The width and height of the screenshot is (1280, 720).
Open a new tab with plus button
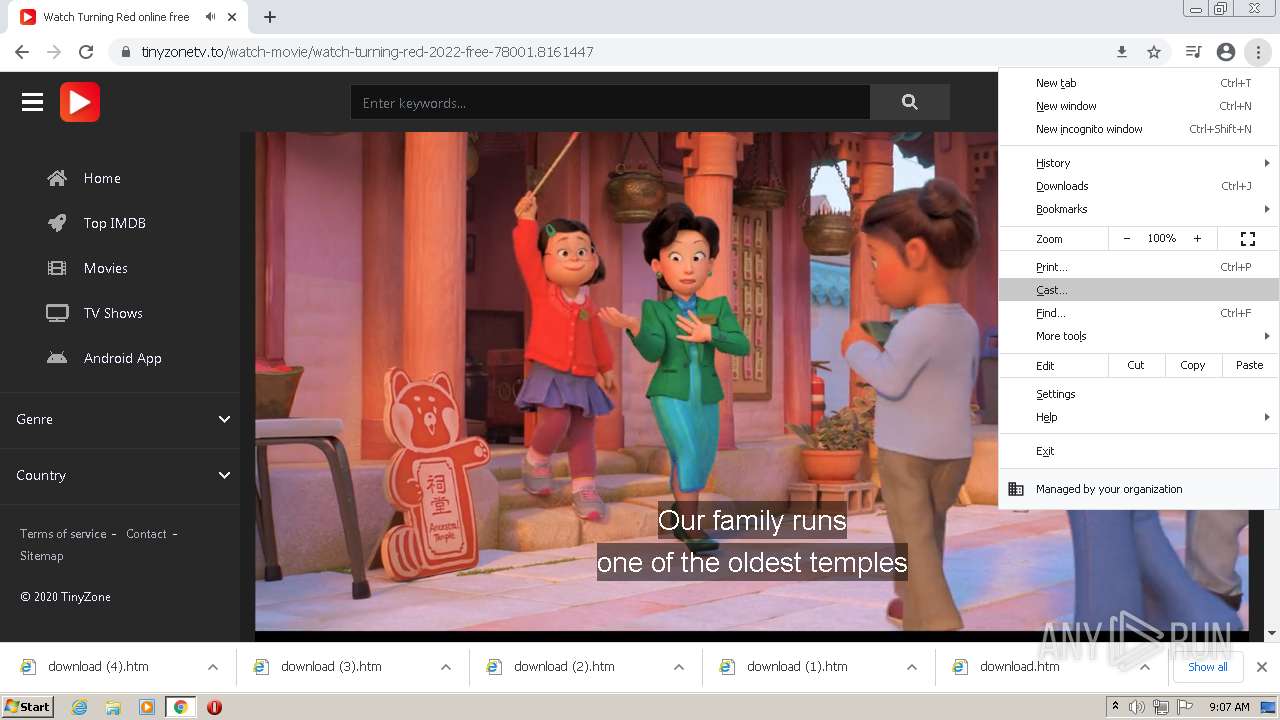[x=270, y=17]
